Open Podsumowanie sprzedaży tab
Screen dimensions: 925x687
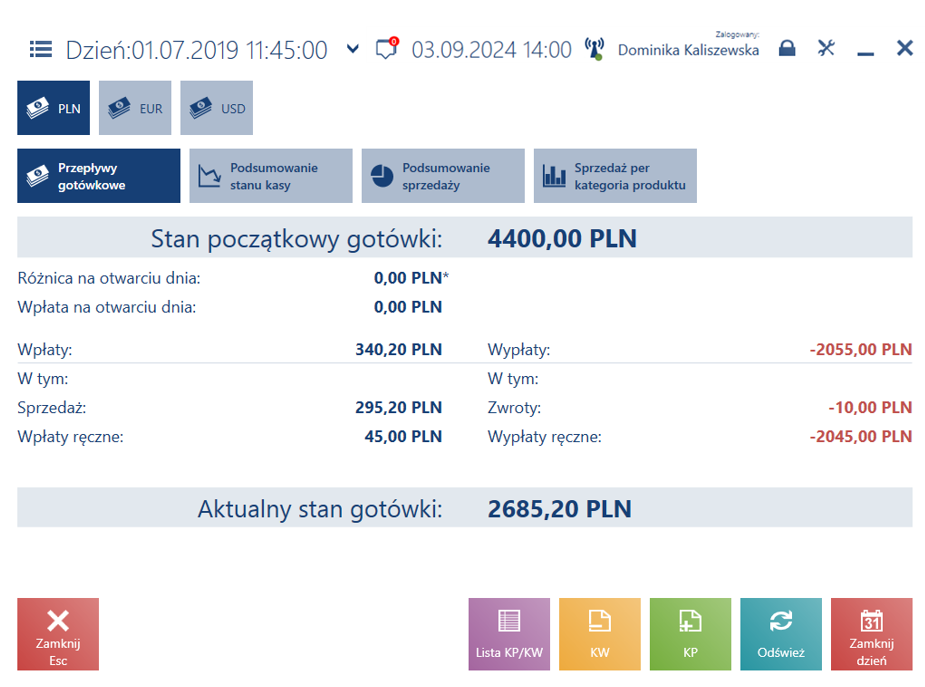443,176
